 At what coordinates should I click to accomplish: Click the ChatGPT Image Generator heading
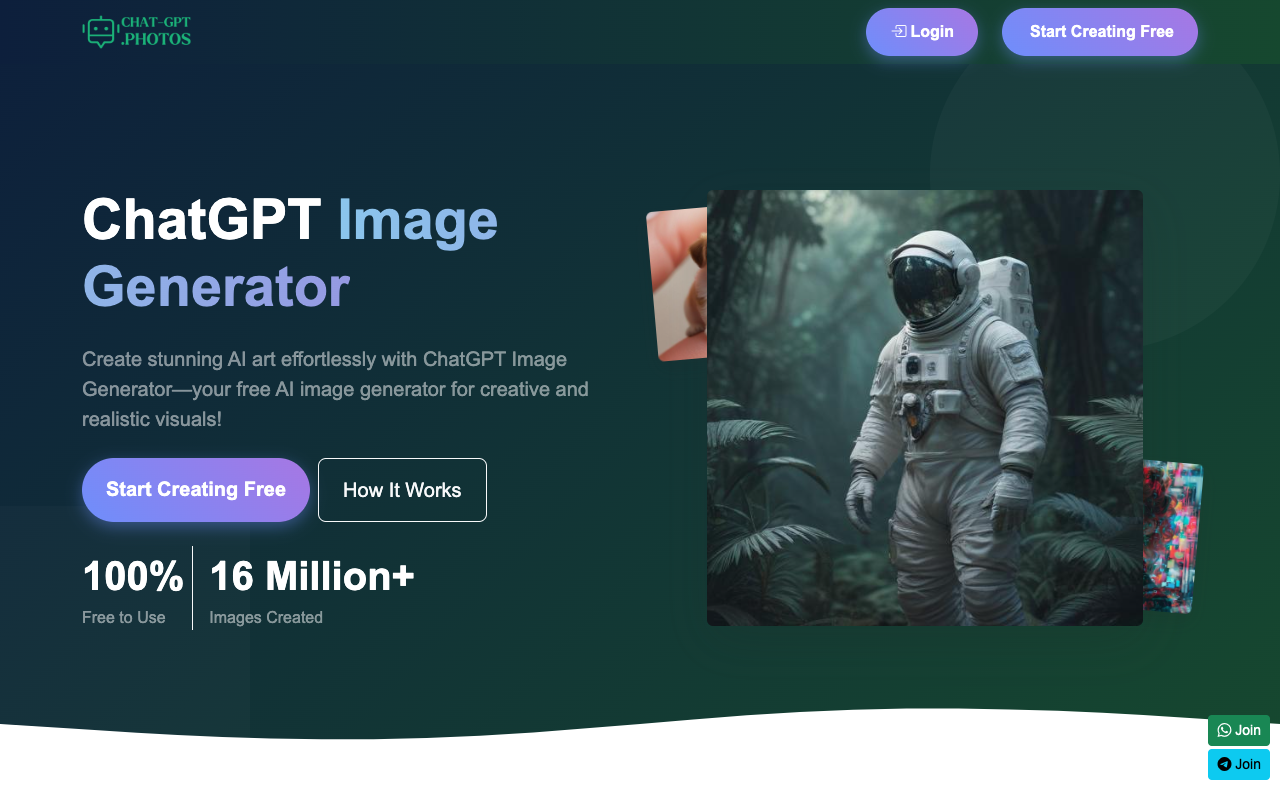click(290, 252)
